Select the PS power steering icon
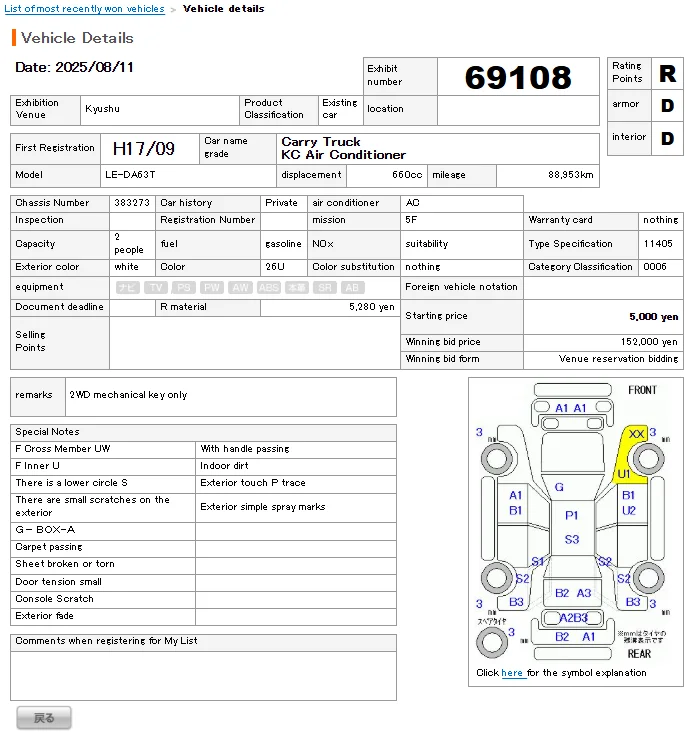The width and height of the screenshot is (685, 744). pos(183,287)
